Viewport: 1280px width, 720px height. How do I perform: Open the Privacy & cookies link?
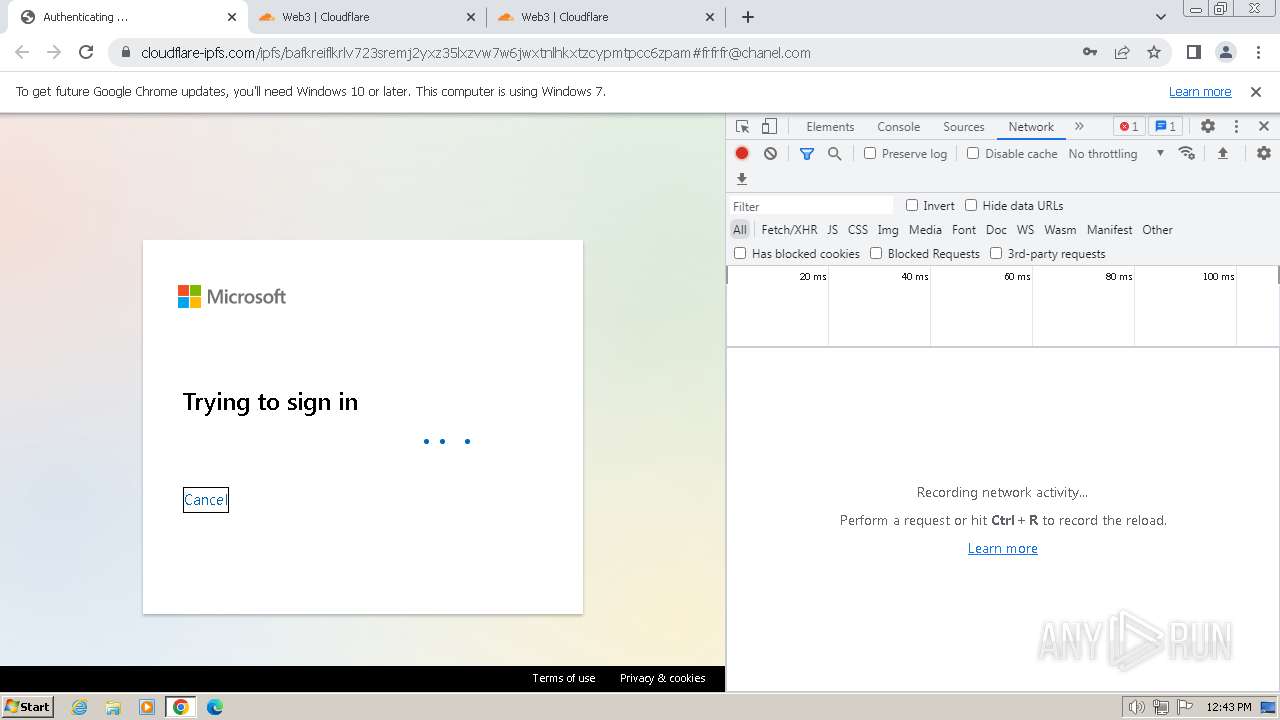(x=663, y=678)
